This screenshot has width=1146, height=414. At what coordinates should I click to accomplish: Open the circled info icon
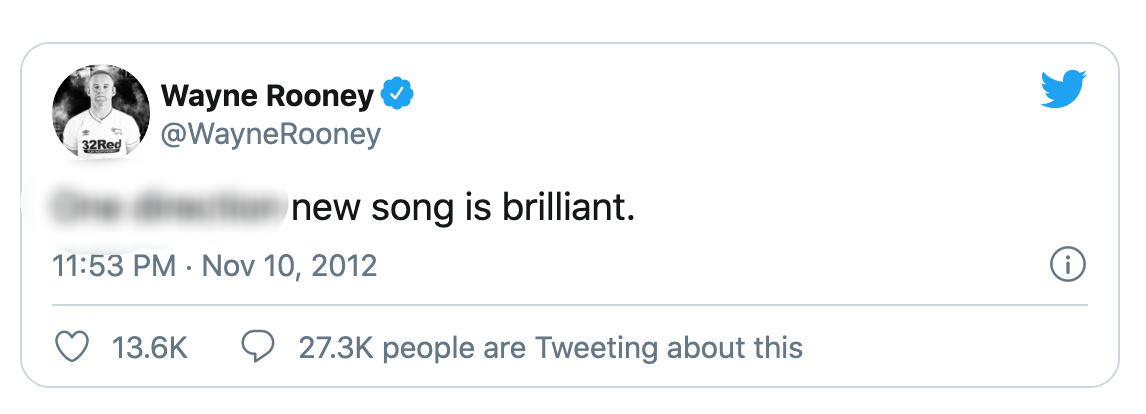pyautogui.click(x=1068, y=266)
